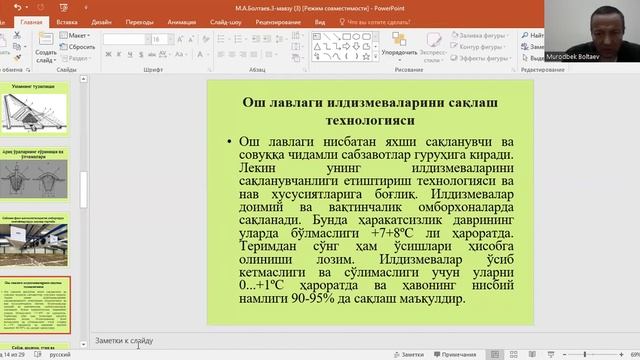
Task: Switch to the Вставка tab
Action: (x=67, y=22)
